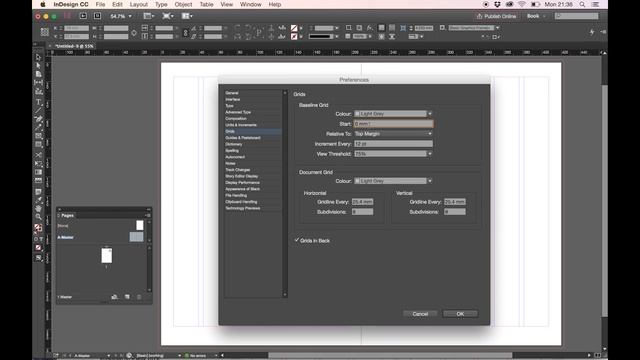
Task: Select the Eyedropper tool
Action: tap(38, 200)
